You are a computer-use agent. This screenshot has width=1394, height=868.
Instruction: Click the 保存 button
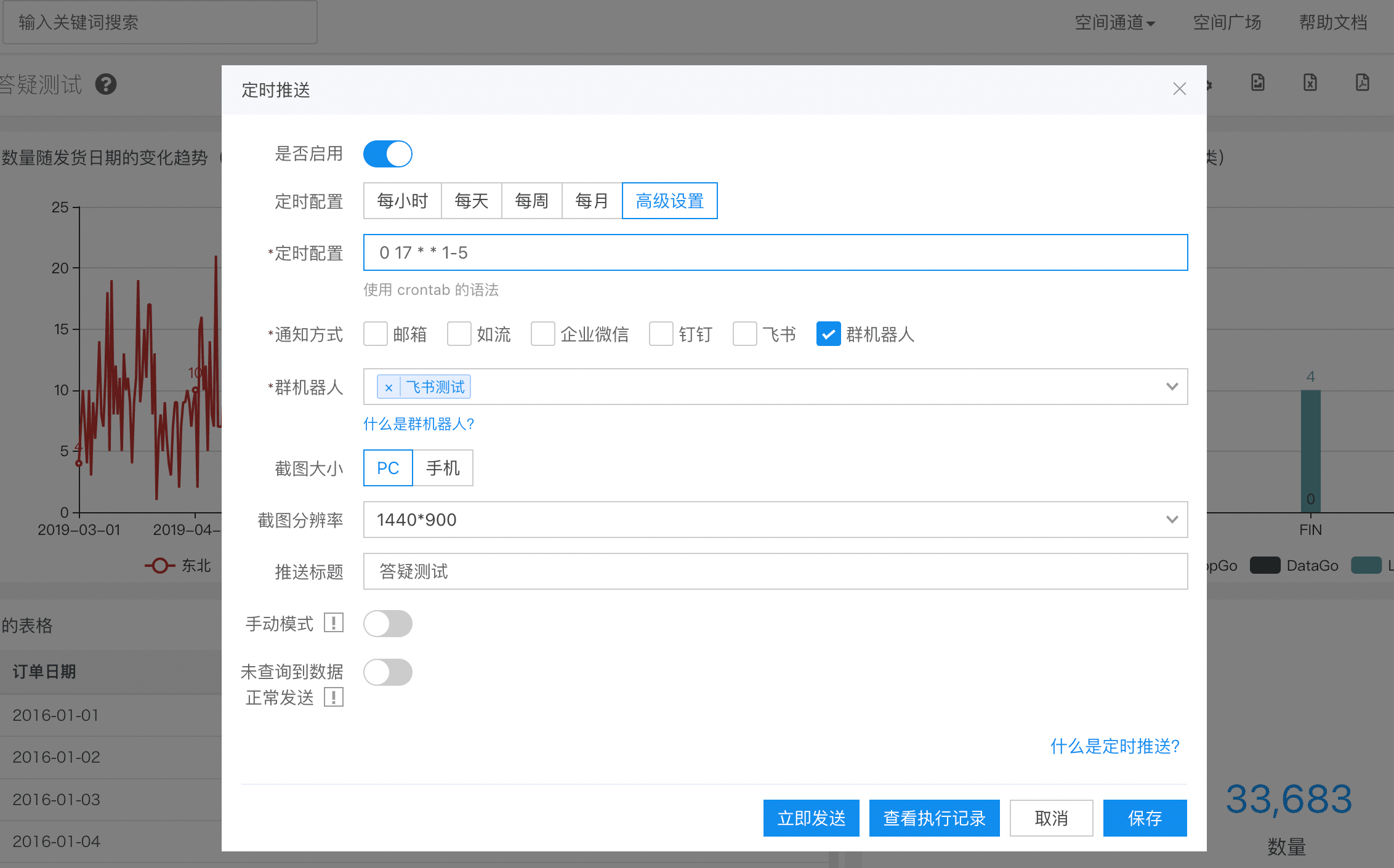[1145, 818]
